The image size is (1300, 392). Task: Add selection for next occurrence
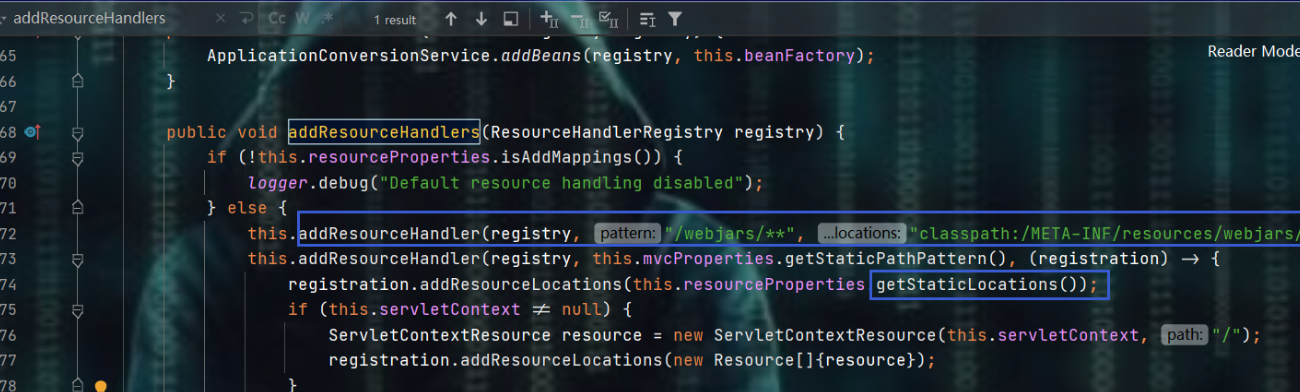pos(549,19)
